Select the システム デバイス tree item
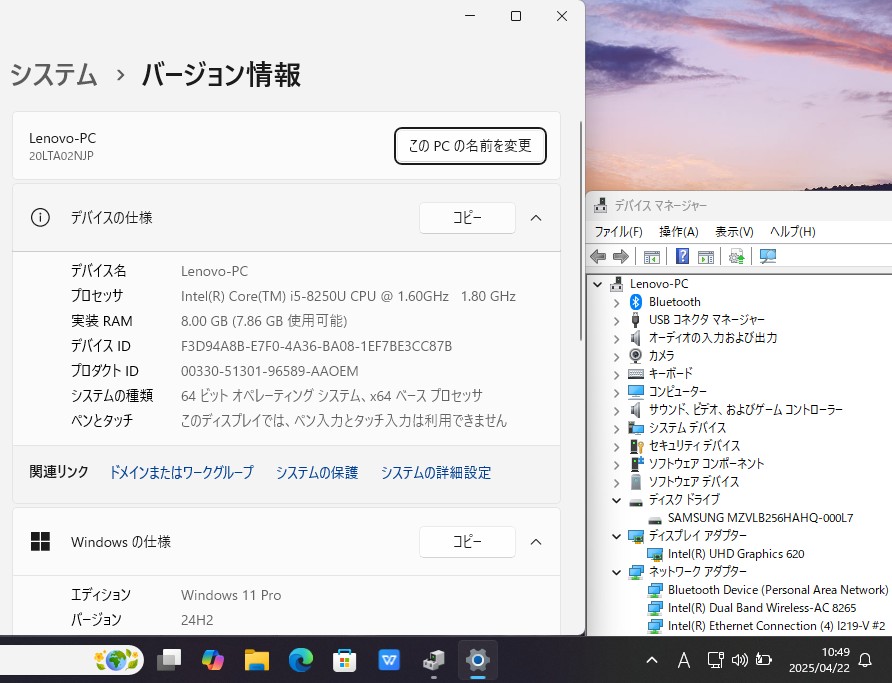 pos(687,428)
